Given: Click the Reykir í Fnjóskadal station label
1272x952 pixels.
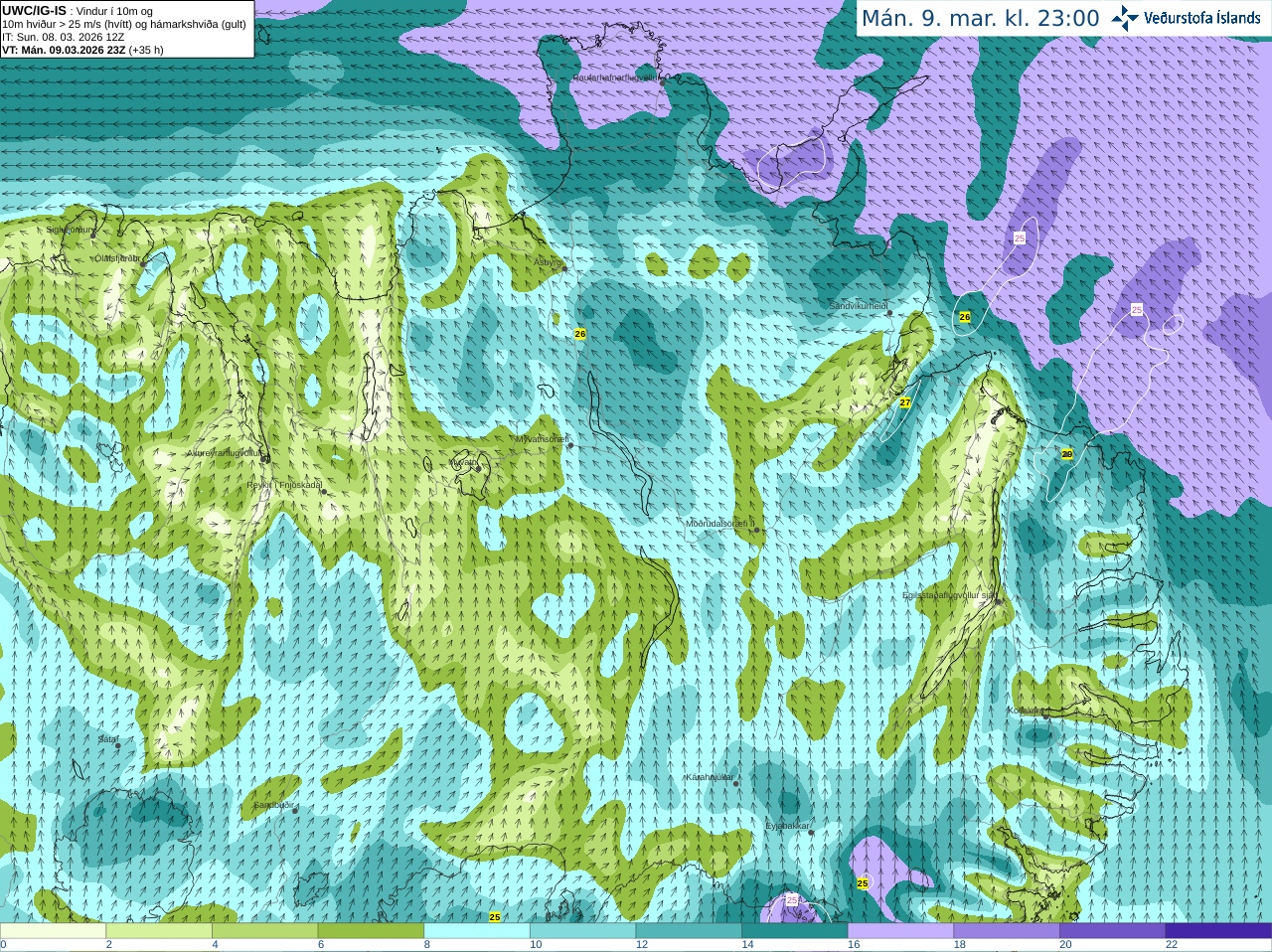Looking at the screenshot, I should click(284, 485).
